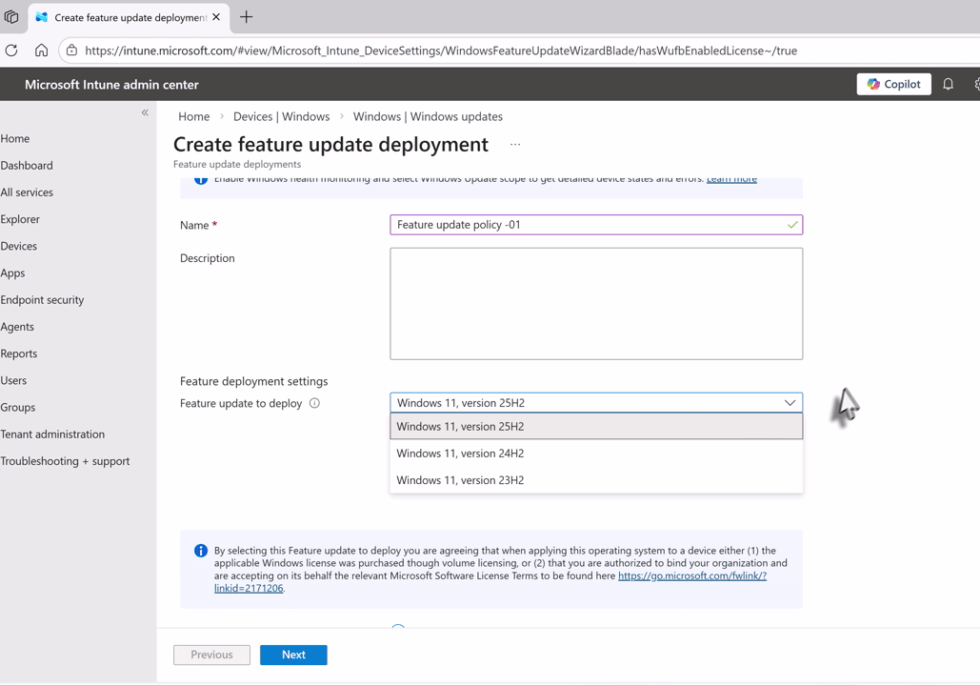The width and height of the screenshot is (980, 686).
Task: Open Endpoint security in sidebar
Action: click(42, 300)
